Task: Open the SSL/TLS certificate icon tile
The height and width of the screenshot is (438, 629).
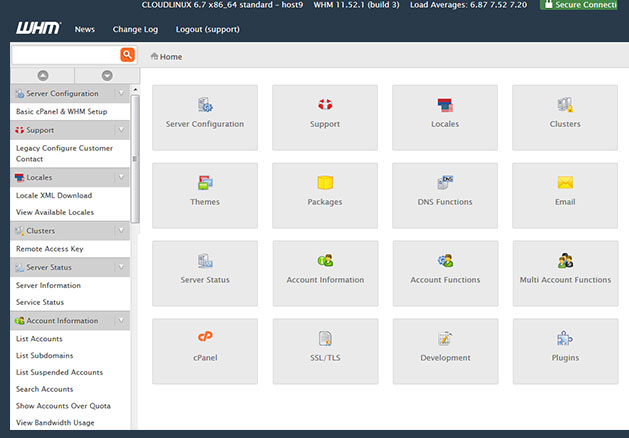Action: (x=325, y=345)
